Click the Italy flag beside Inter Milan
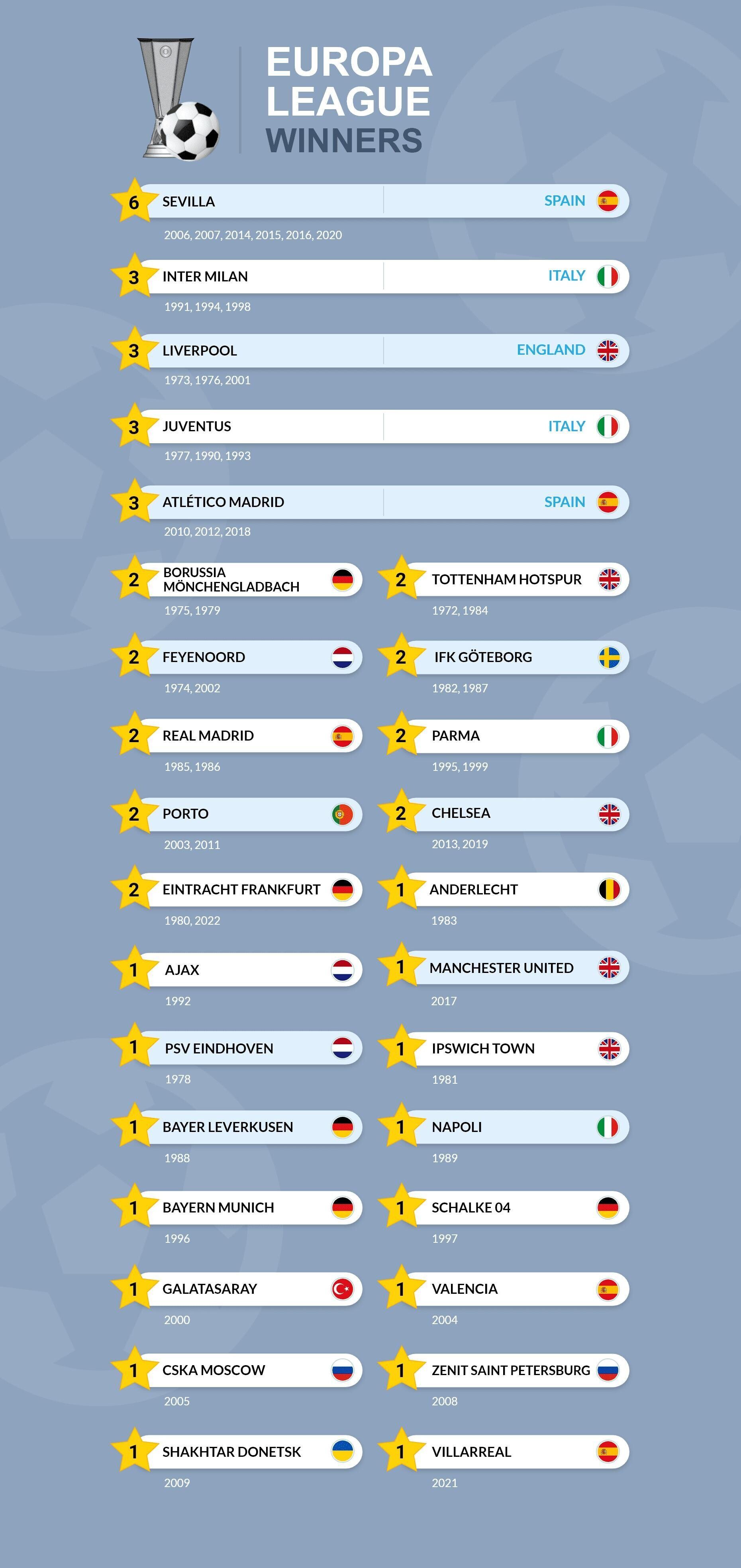 [607, 276]
